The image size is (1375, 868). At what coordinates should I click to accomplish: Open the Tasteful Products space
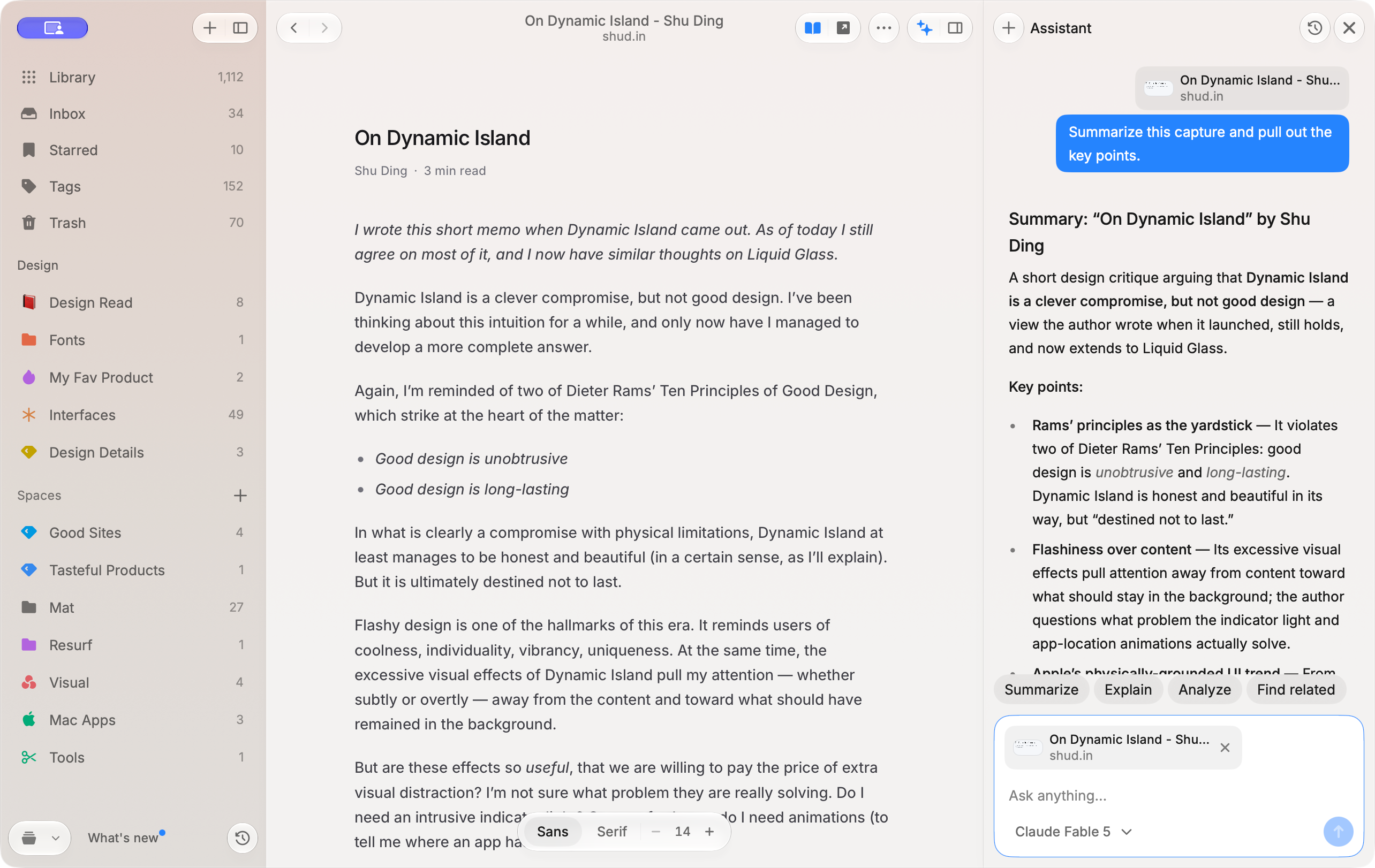(133, 570)
